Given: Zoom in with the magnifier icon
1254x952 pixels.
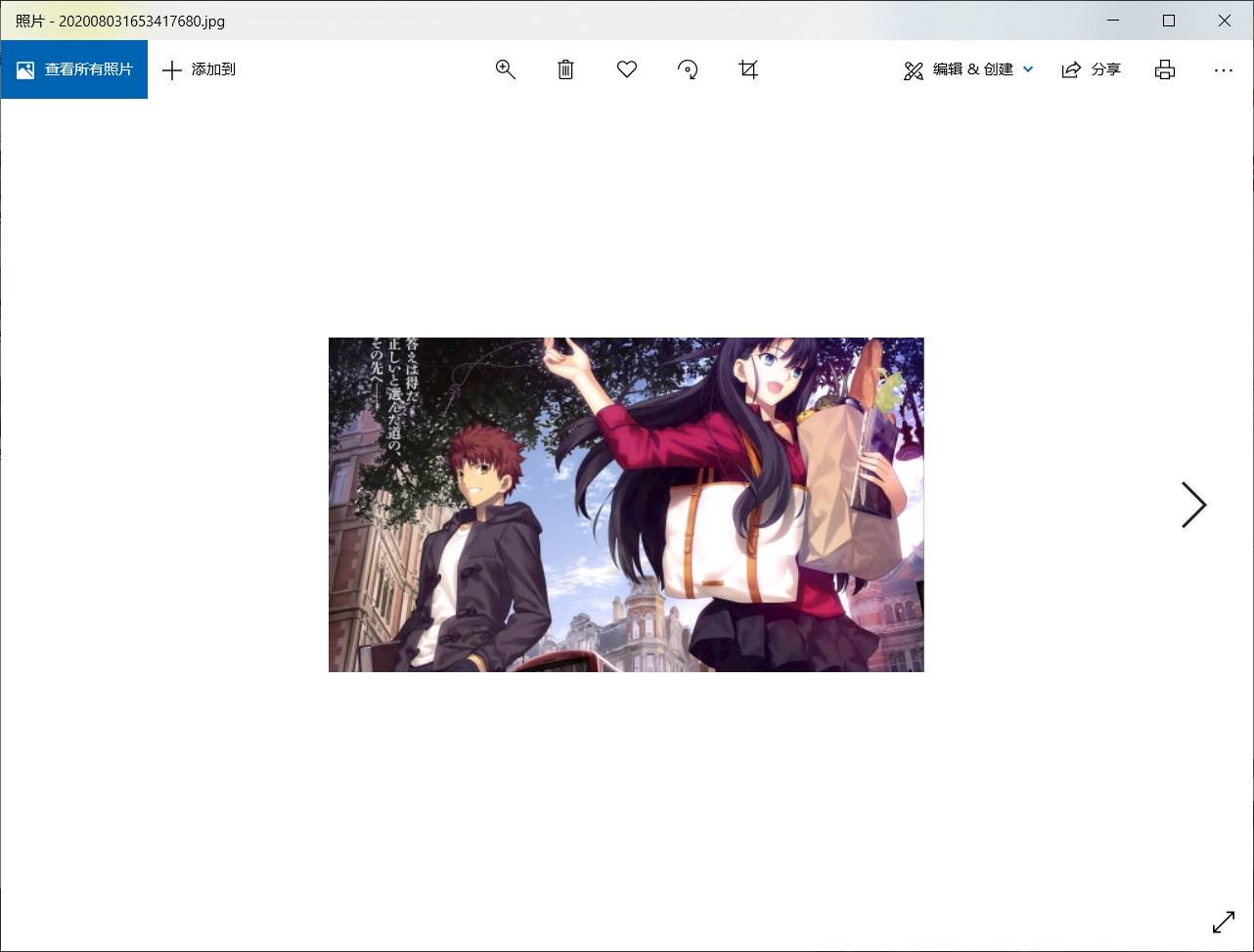Looking at the screenshot, I should click(506, 69).
